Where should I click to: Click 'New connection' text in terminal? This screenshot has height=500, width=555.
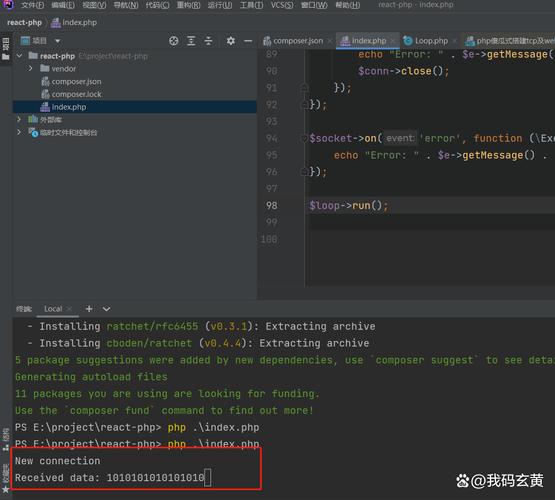point(57,461)
